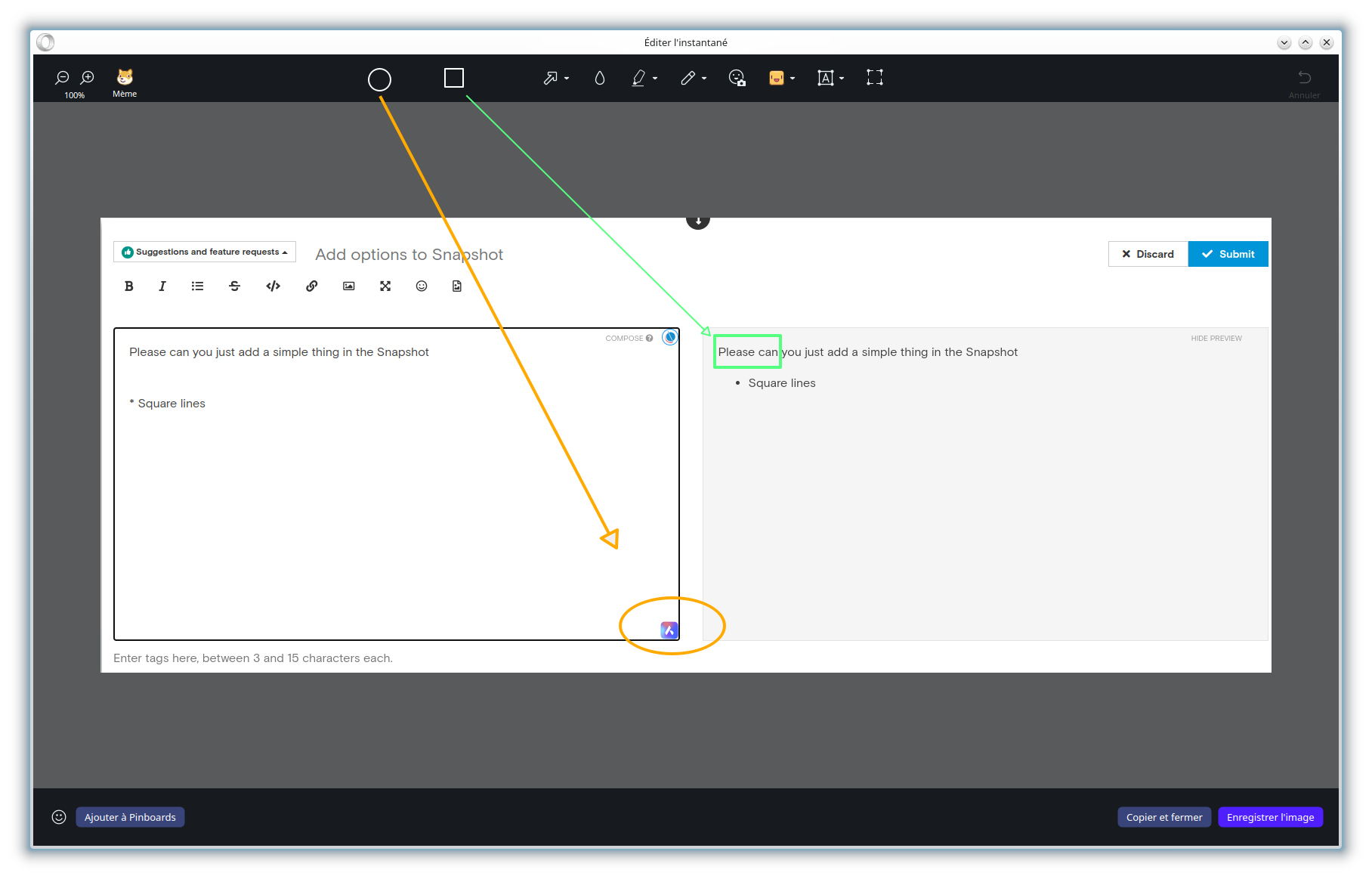The height and width of the screenshot is (879, 1372).
Task: Click the fullscreen zen mode icon
Action: [385, 286]
